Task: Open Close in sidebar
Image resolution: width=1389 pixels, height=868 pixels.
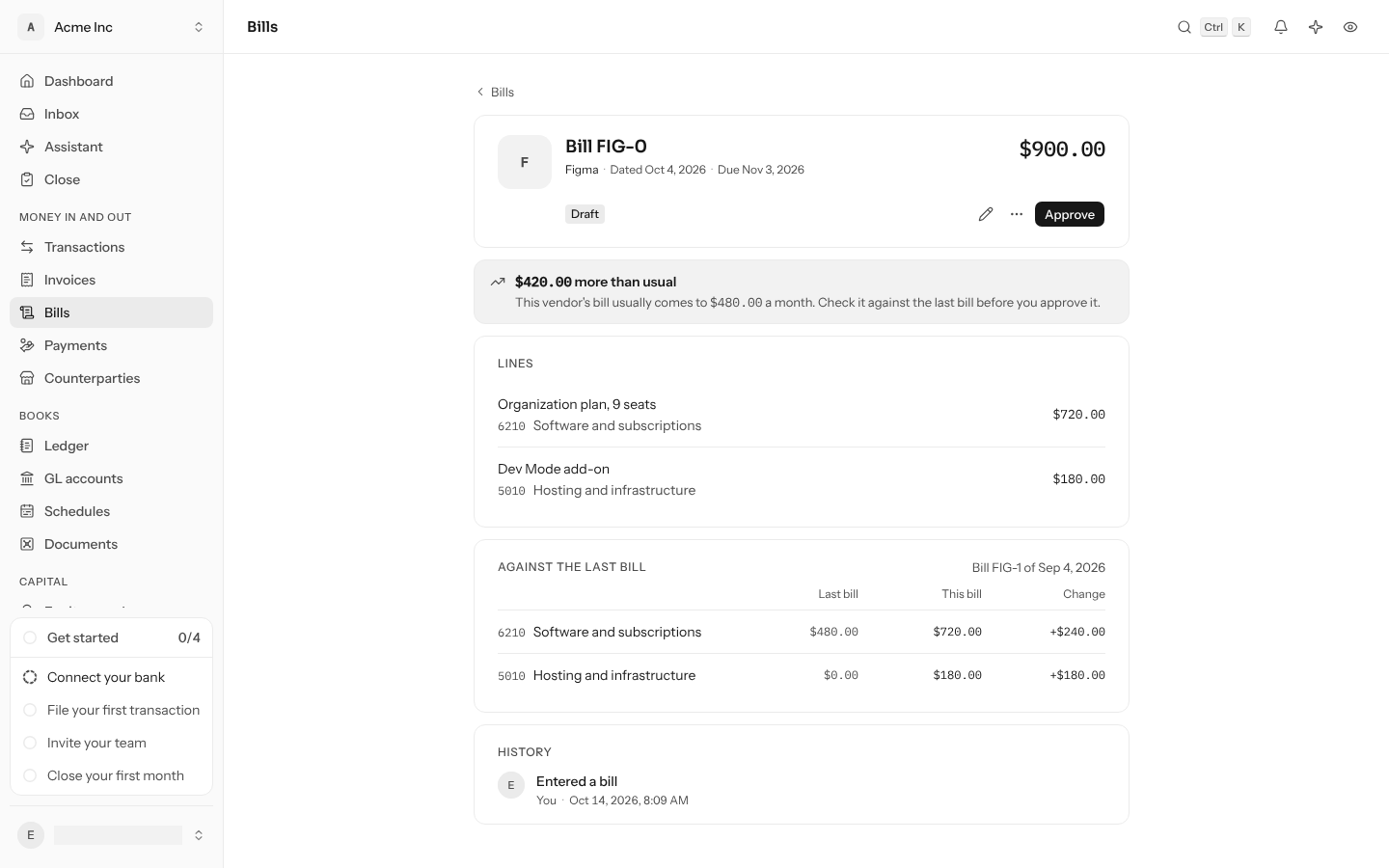Action: [x=112, y=179]
